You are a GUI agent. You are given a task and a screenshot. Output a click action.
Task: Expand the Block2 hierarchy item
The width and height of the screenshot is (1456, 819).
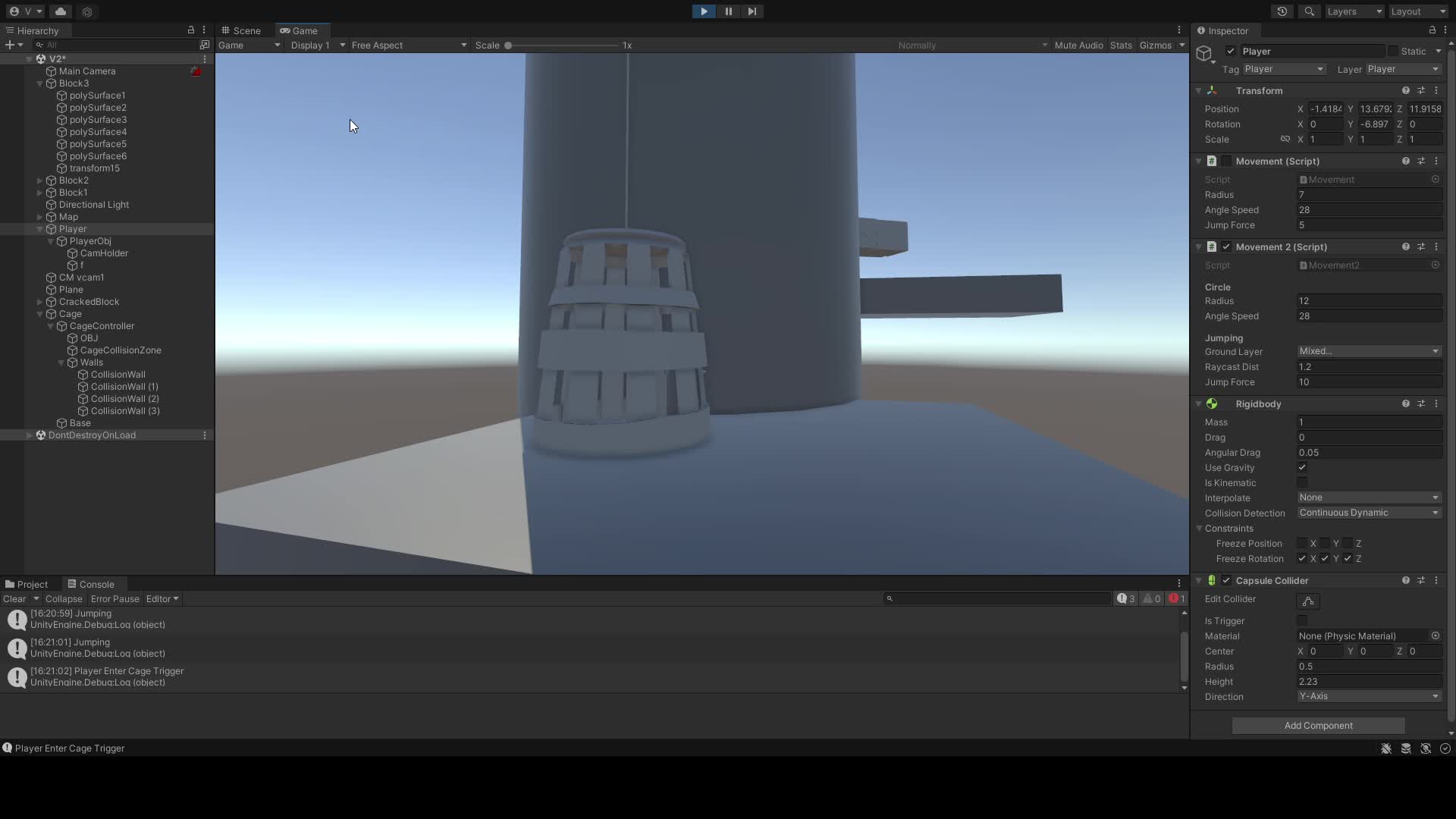[x=39, y=180]
